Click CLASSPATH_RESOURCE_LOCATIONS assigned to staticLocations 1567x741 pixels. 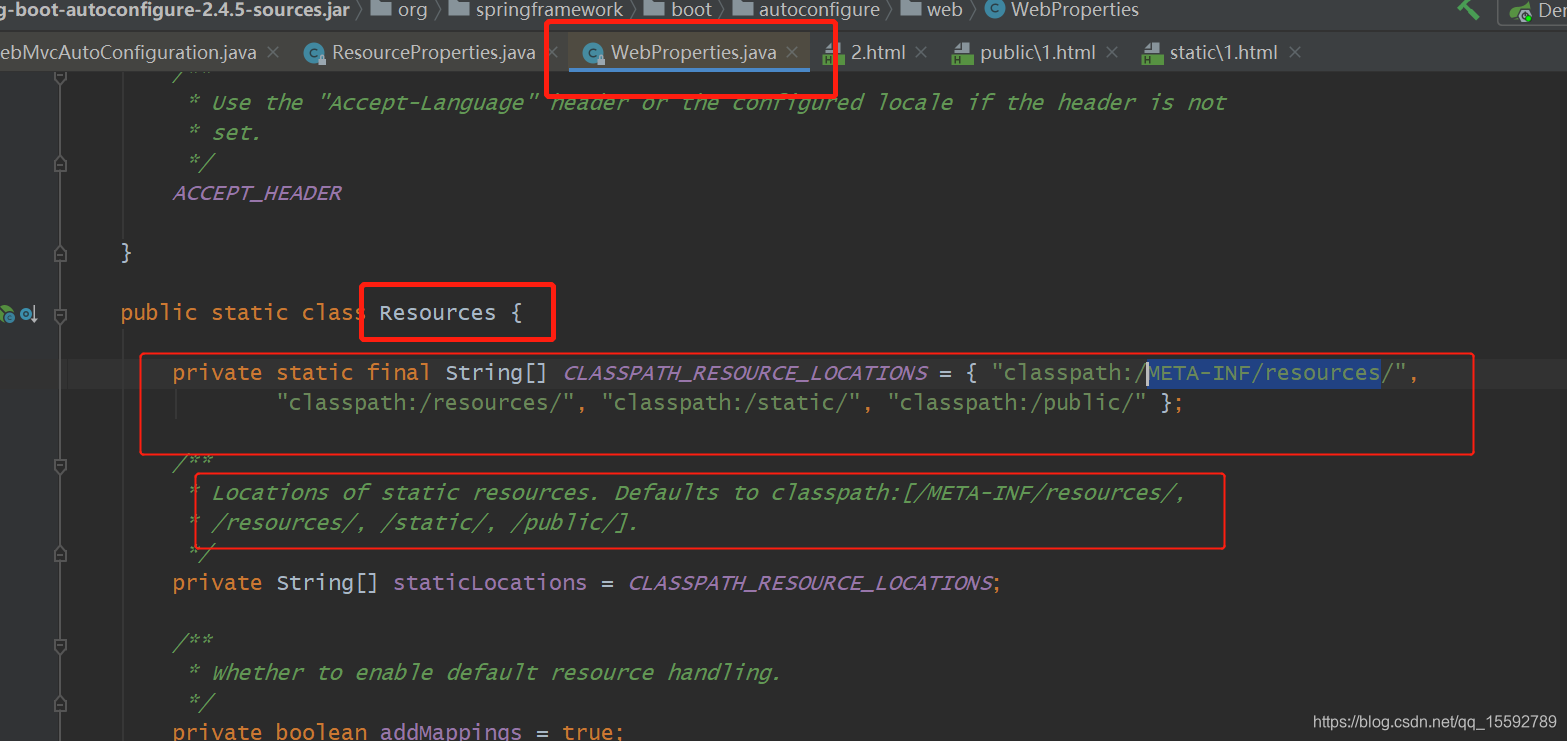click(810, 583)
